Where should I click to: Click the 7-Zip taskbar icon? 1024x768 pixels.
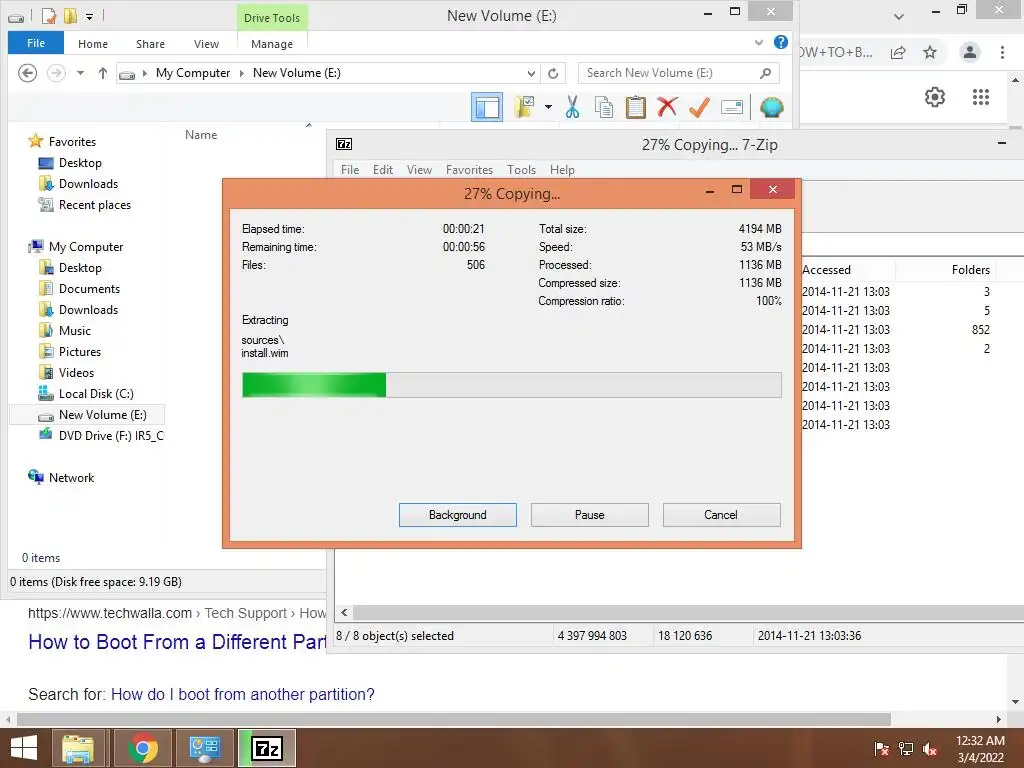tap(267, 748)
